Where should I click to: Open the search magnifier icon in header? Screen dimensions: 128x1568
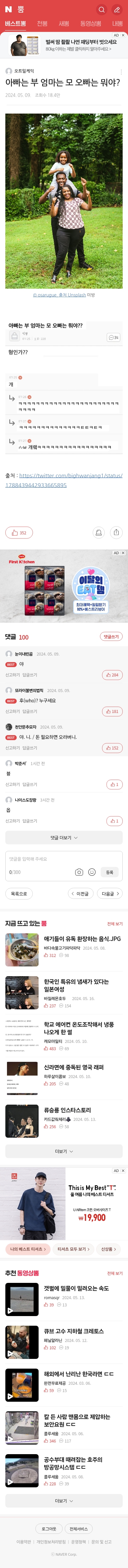coord(101,10)
